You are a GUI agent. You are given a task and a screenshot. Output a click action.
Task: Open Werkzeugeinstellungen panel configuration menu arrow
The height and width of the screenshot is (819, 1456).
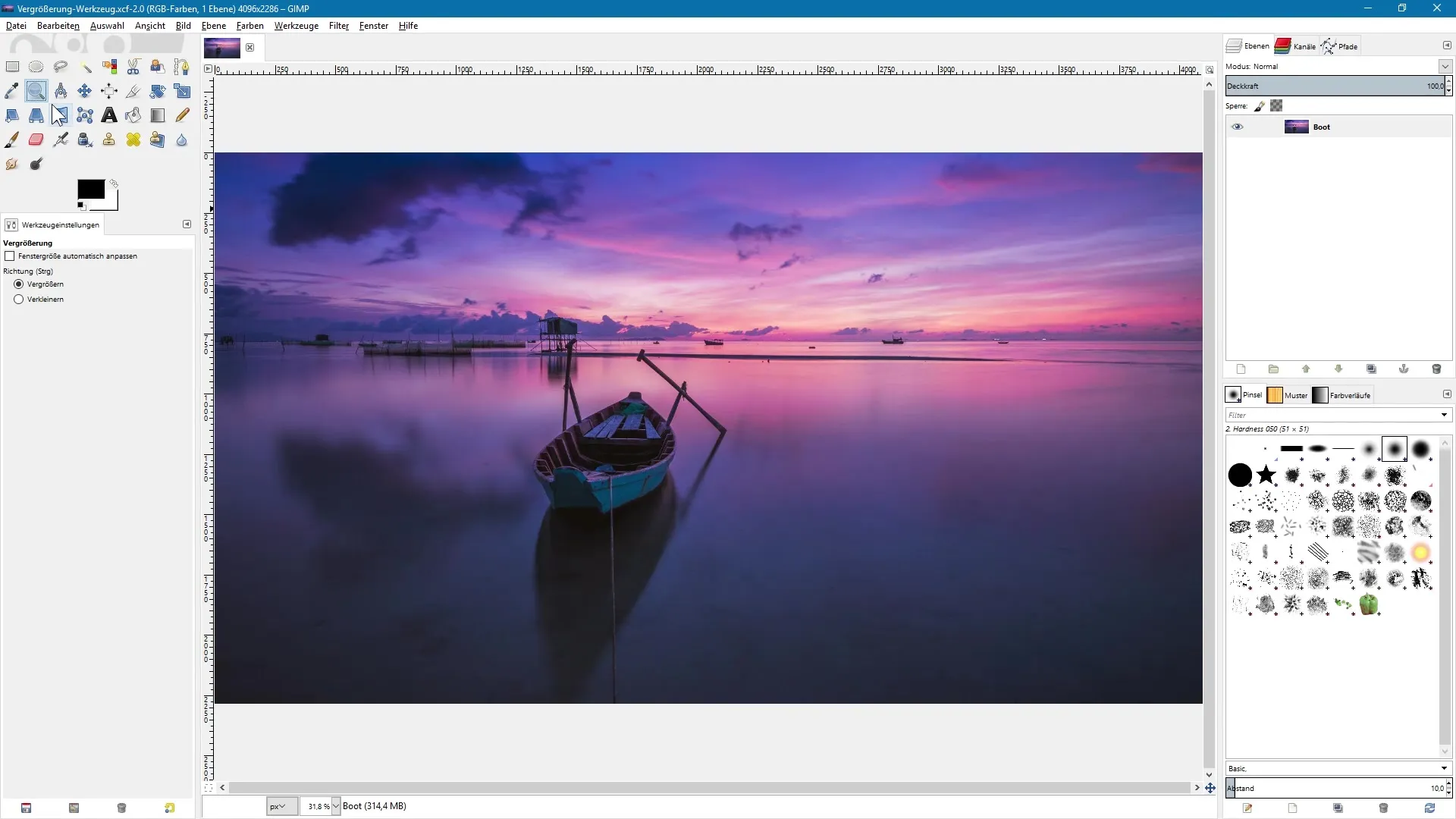(x=187, y=224)
